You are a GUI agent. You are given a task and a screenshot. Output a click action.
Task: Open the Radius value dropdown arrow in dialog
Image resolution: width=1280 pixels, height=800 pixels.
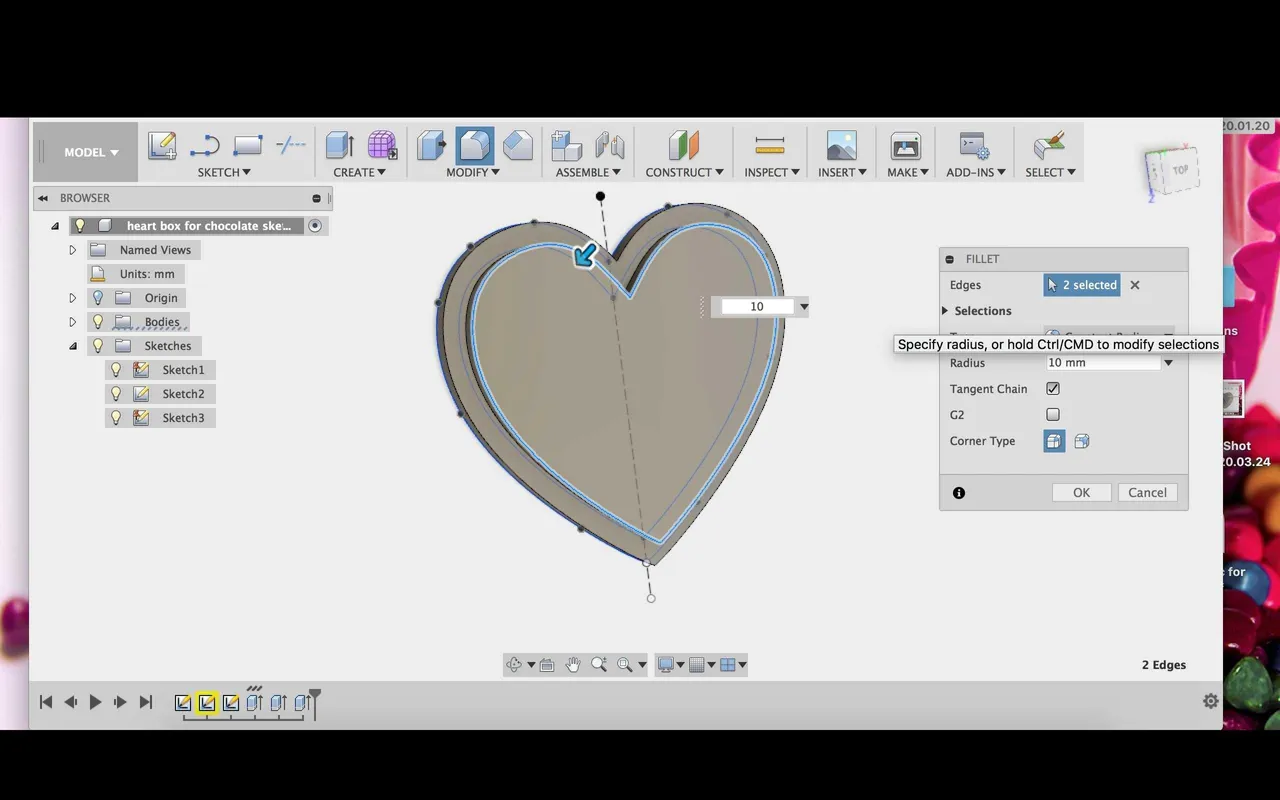(x=1168, y=363)
